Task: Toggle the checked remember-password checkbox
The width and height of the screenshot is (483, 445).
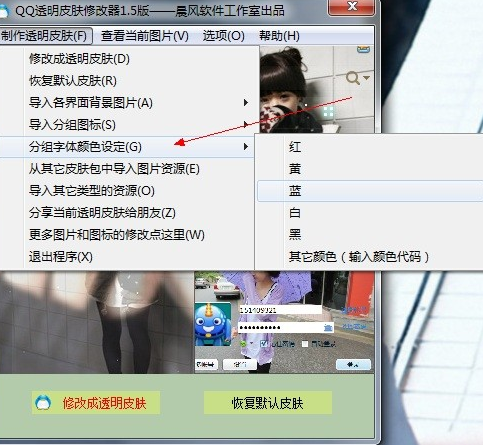Action: (264, 343)
